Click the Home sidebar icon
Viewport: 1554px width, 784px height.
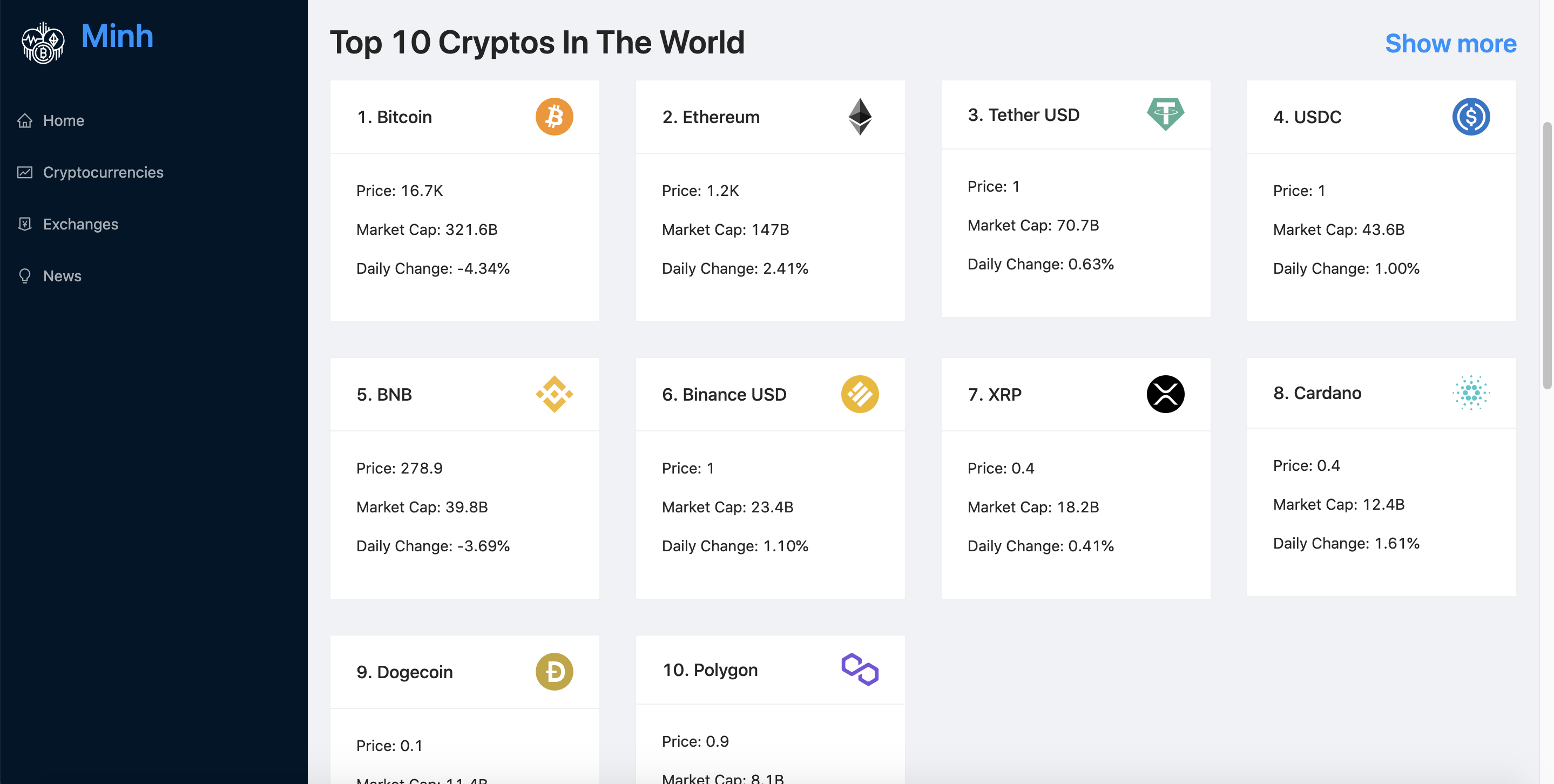(25, 120)
